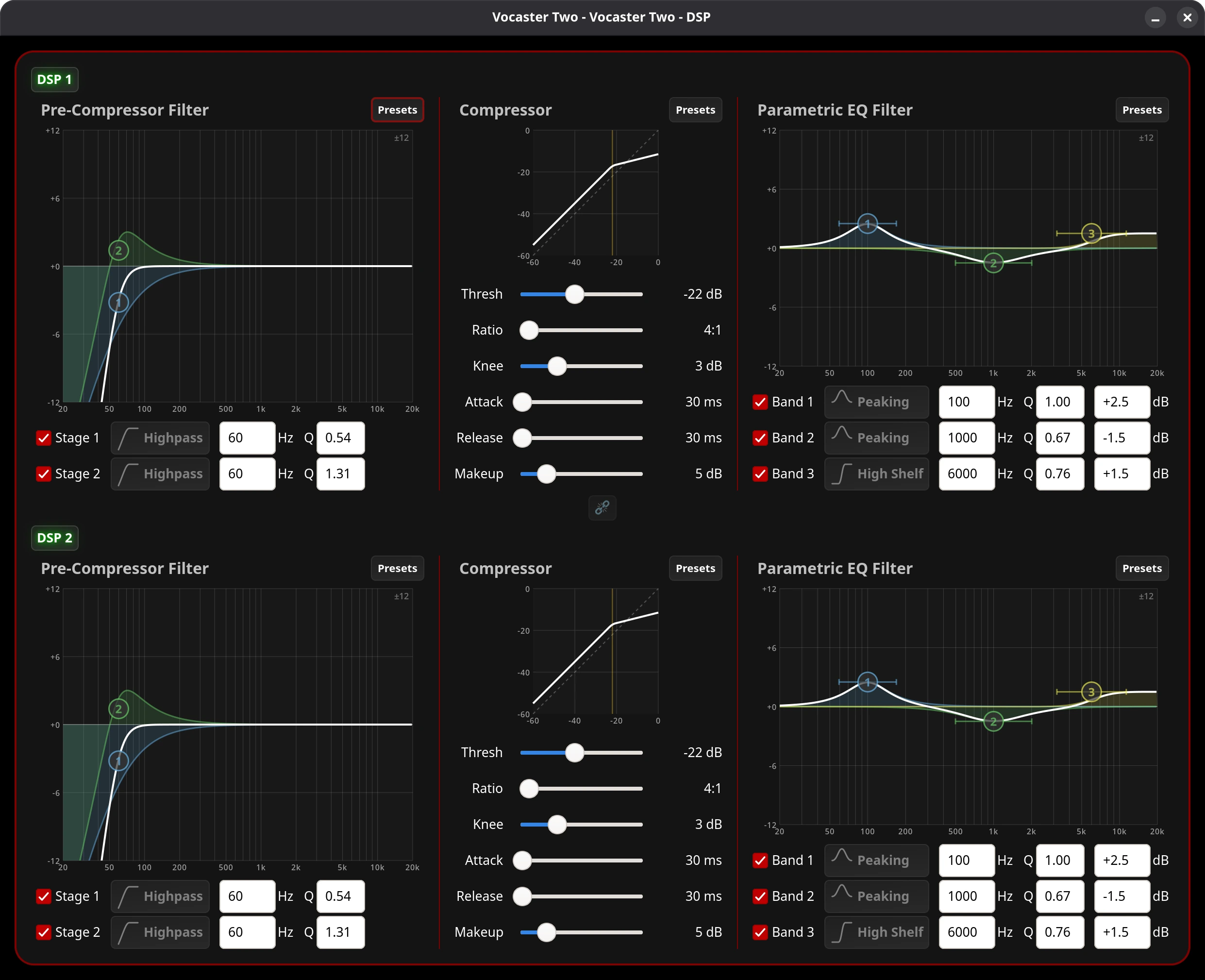Click the DSP 1 Knee slider handle
This screenshot has width=1205, height=980.
tap(557, 366)
